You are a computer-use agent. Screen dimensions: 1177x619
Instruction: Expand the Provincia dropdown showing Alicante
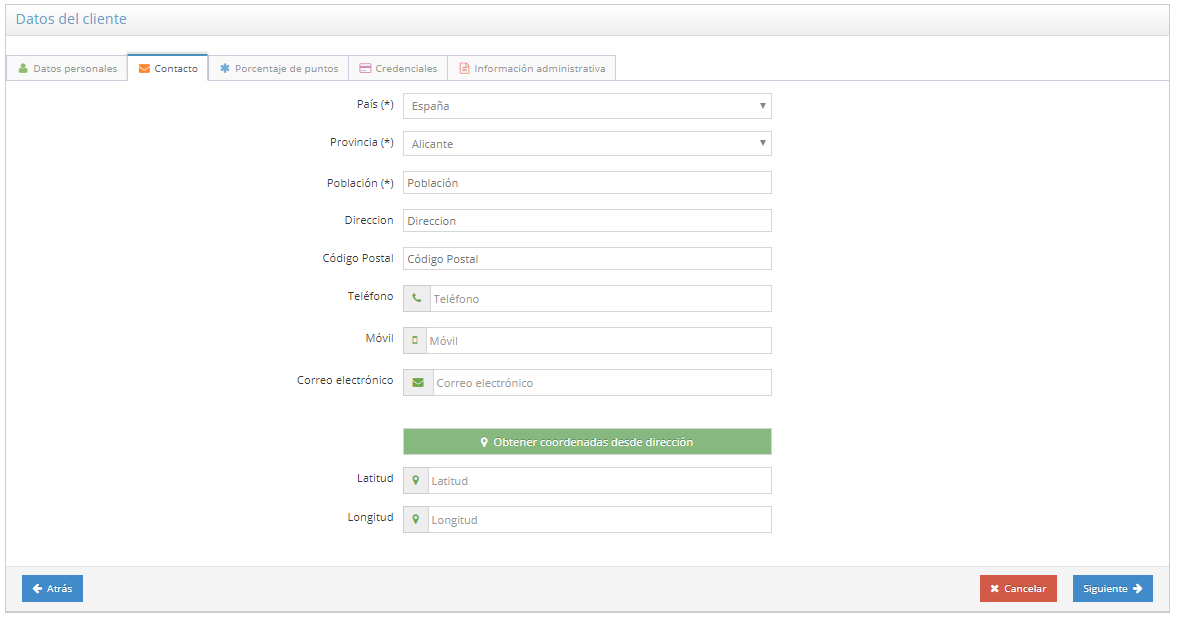[x=587, y=144]
